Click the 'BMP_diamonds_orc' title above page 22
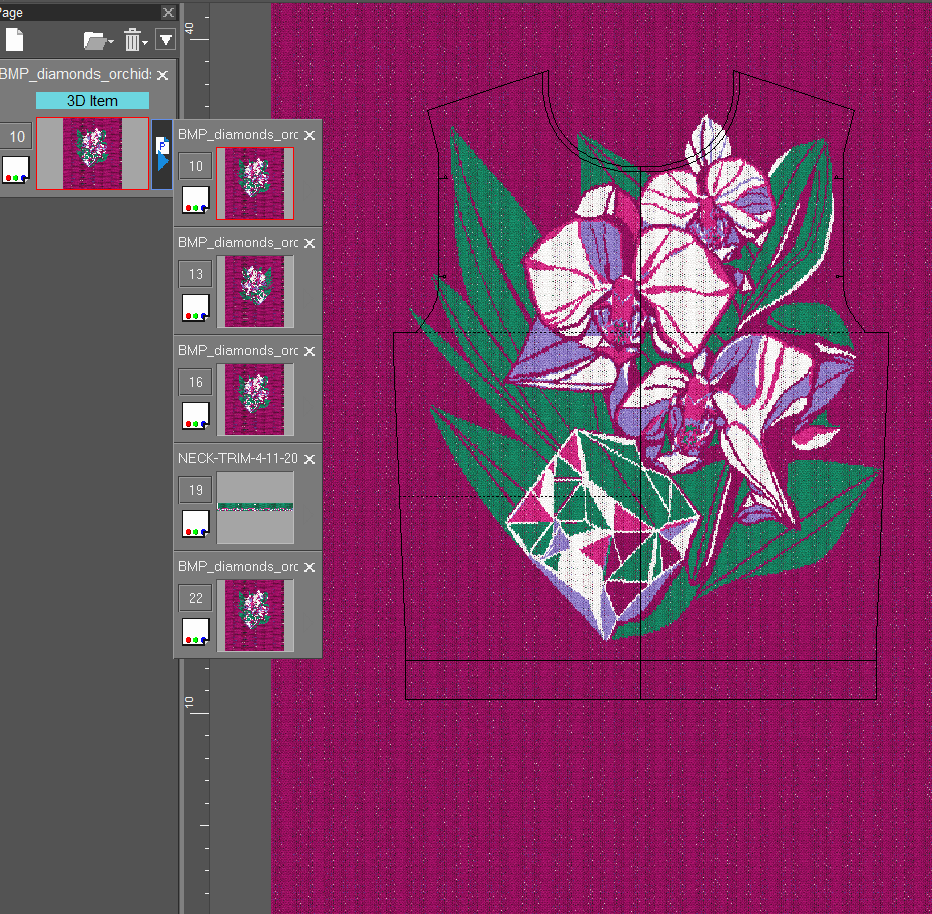This screenshot has width=932, height=914. [x=238, y=566]
